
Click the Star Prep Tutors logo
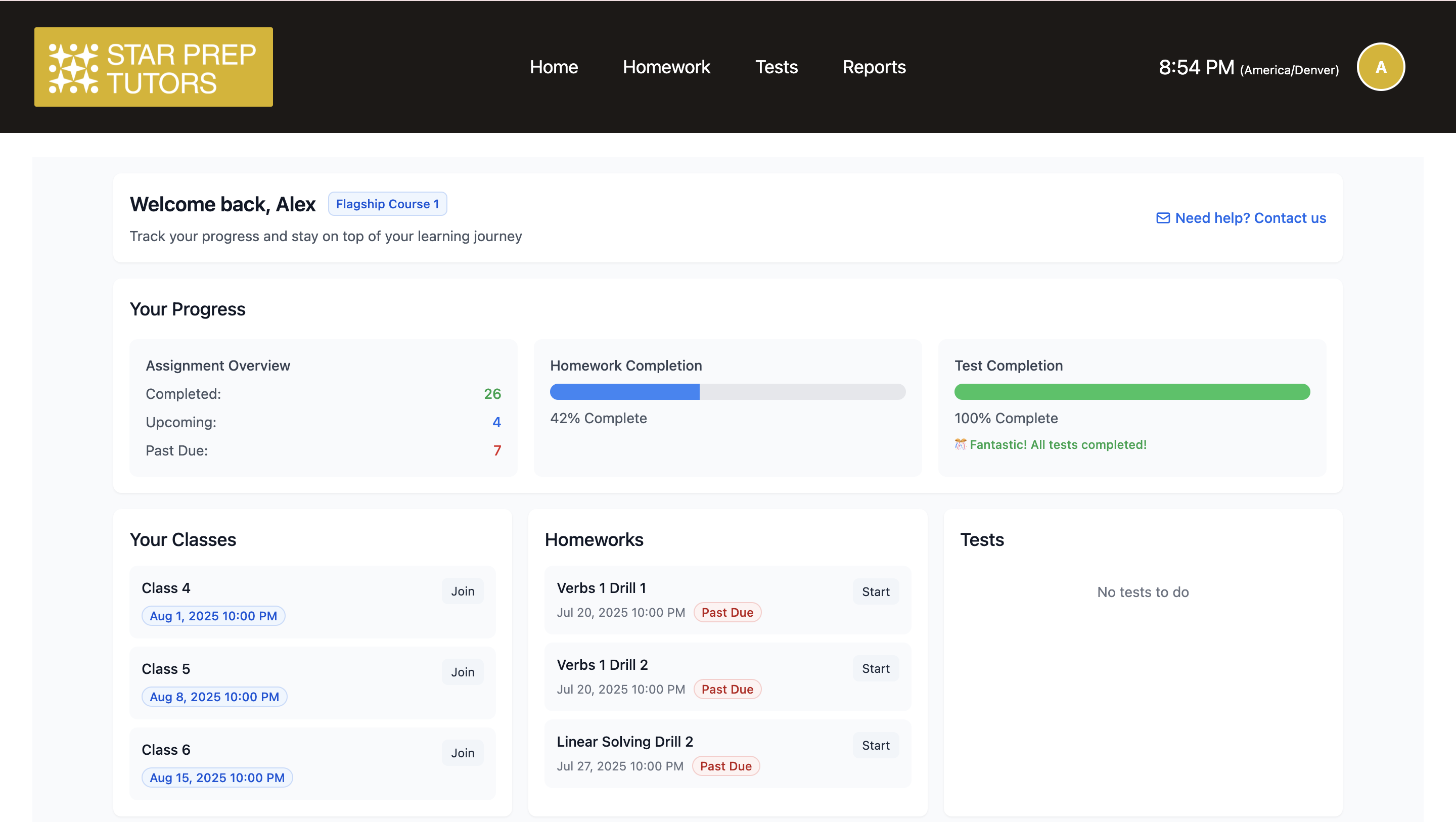[x=153, y=67]
